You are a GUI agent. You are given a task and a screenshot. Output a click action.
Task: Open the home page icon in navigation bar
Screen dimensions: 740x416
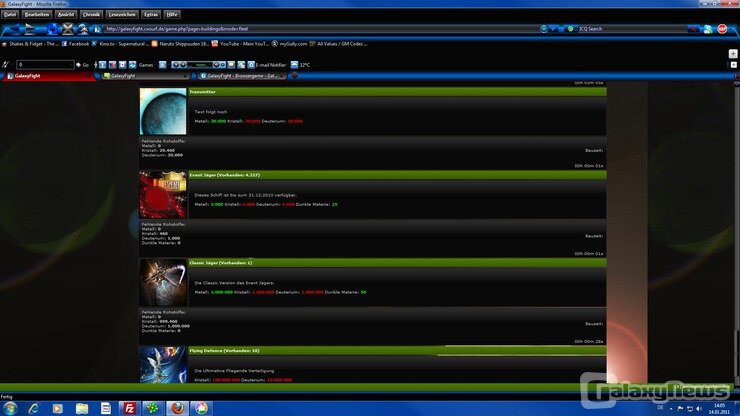(x=83, y=29)
